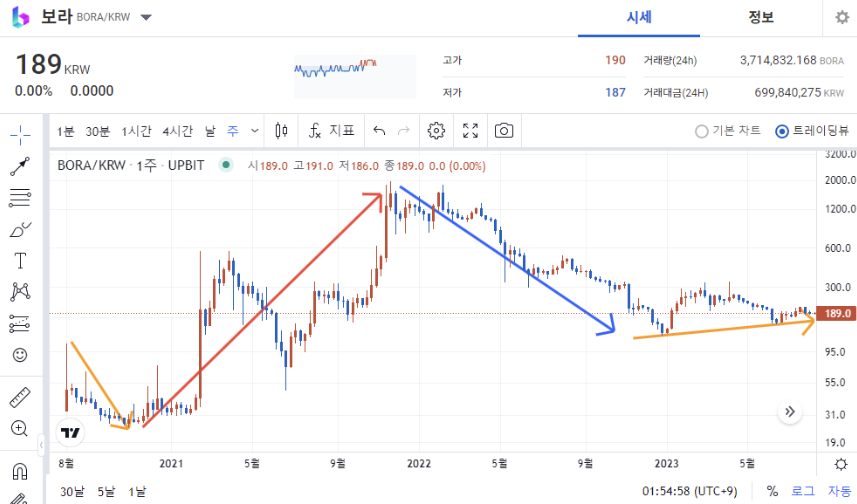The image size is (857, 504).
Task: Select the ruler measure tool
Action: point(20,397)
